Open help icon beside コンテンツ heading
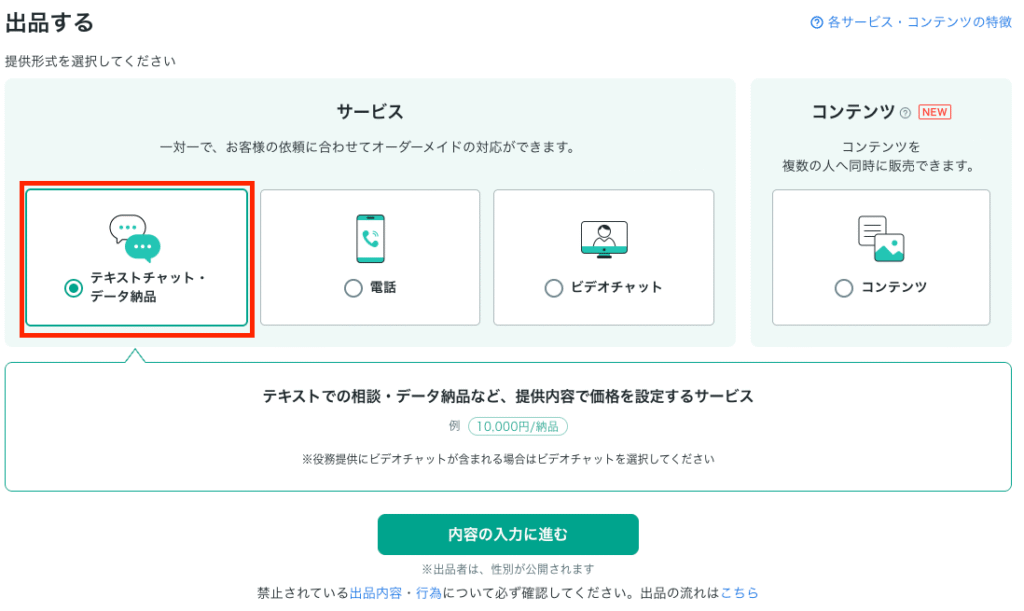Screen dimensions: 1024x611 point(905,113)
